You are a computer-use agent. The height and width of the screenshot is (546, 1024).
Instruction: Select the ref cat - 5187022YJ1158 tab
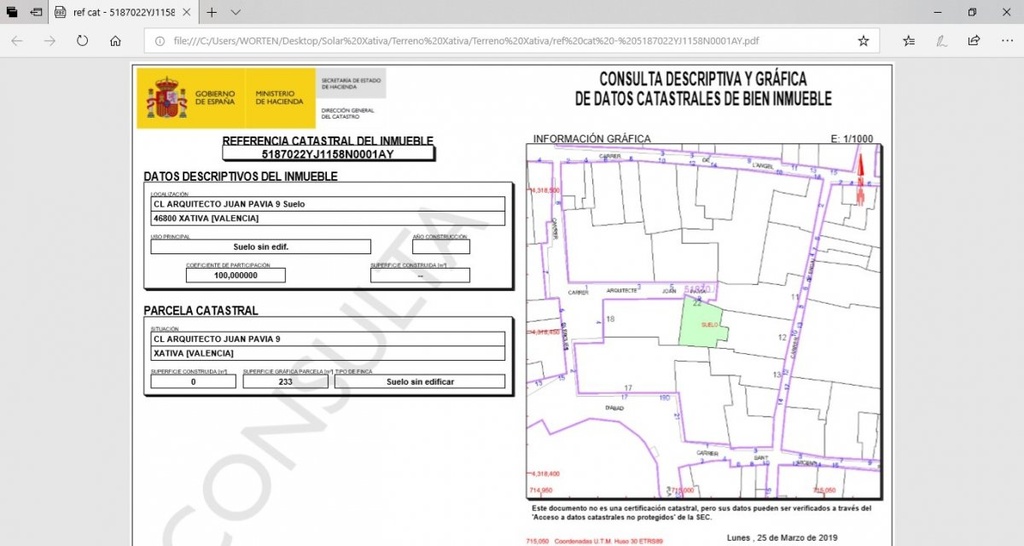tap(123, 12)
